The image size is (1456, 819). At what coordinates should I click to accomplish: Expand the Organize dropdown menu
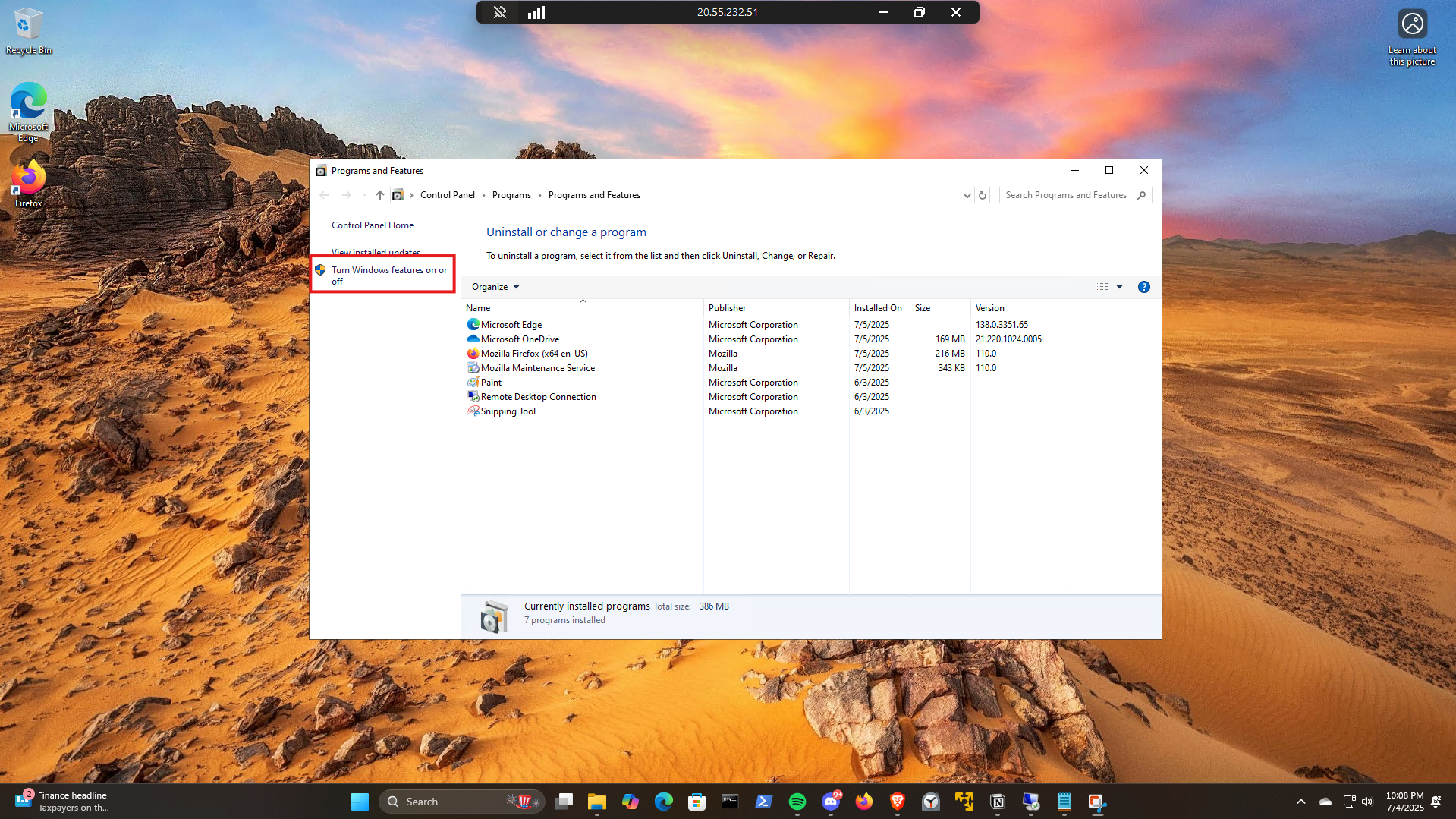click(495, 287)
